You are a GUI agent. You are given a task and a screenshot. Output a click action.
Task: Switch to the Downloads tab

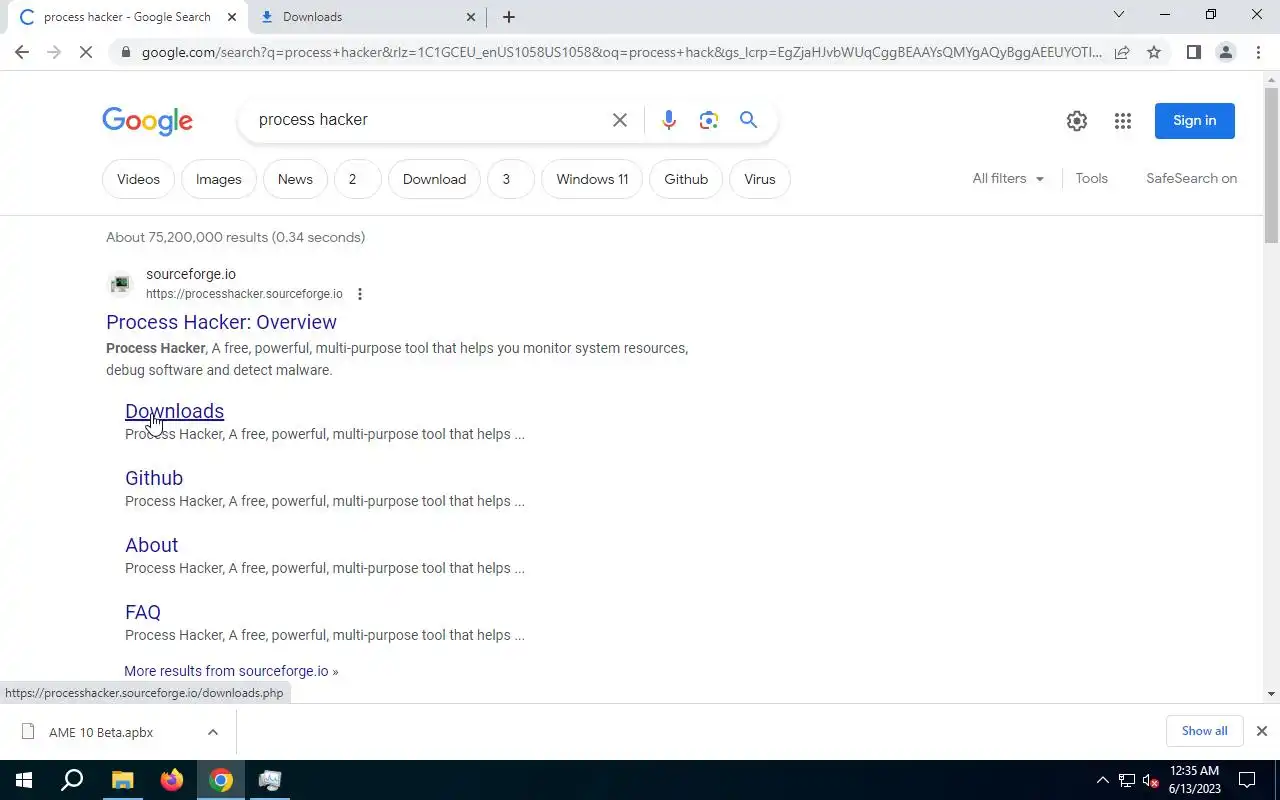(x=365, y=17)
